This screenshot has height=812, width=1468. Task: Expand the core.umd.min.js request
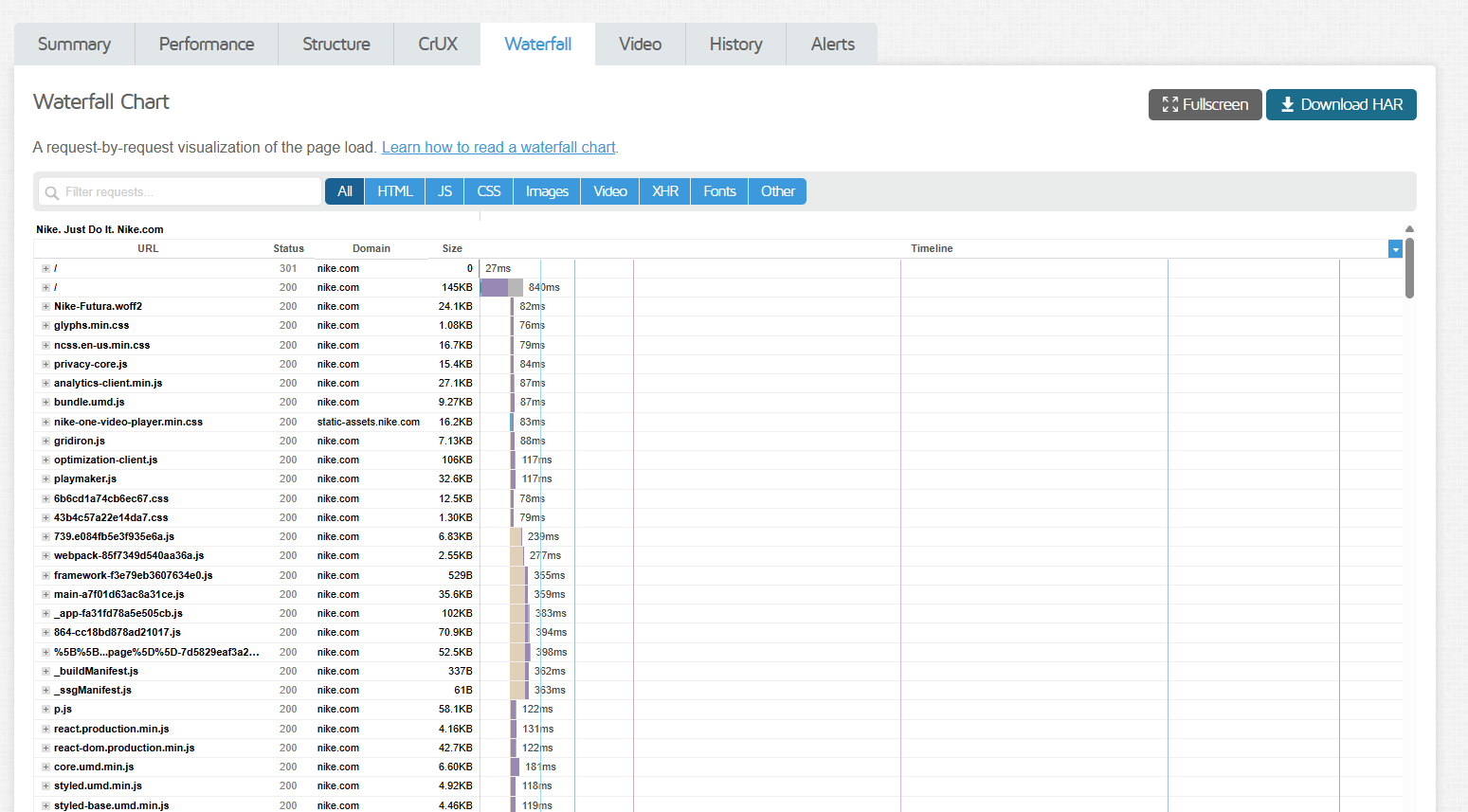(45, 767)
